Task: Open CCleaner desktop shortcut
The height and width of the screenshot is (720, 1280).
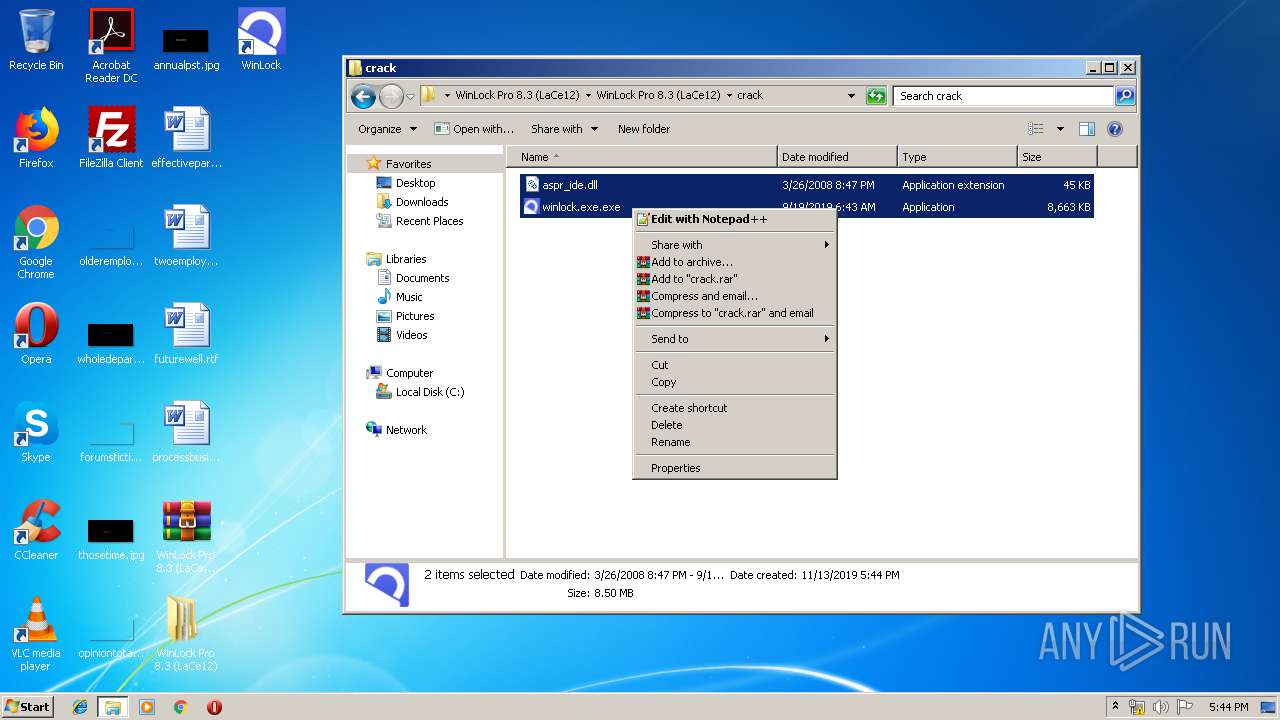Action: click(x=36, y=530)
